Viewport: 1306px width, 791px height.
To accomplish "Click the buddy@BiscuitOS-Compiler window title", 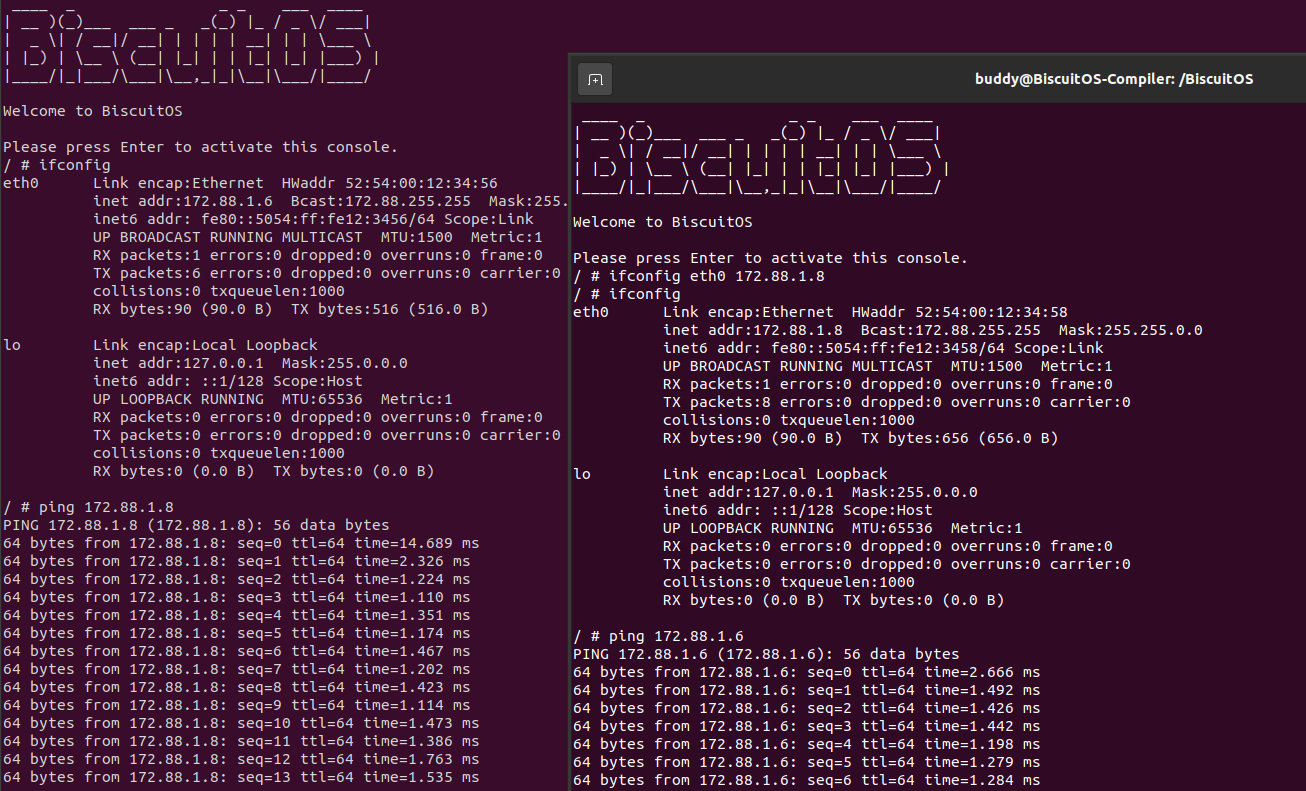I will (1114, 79).
